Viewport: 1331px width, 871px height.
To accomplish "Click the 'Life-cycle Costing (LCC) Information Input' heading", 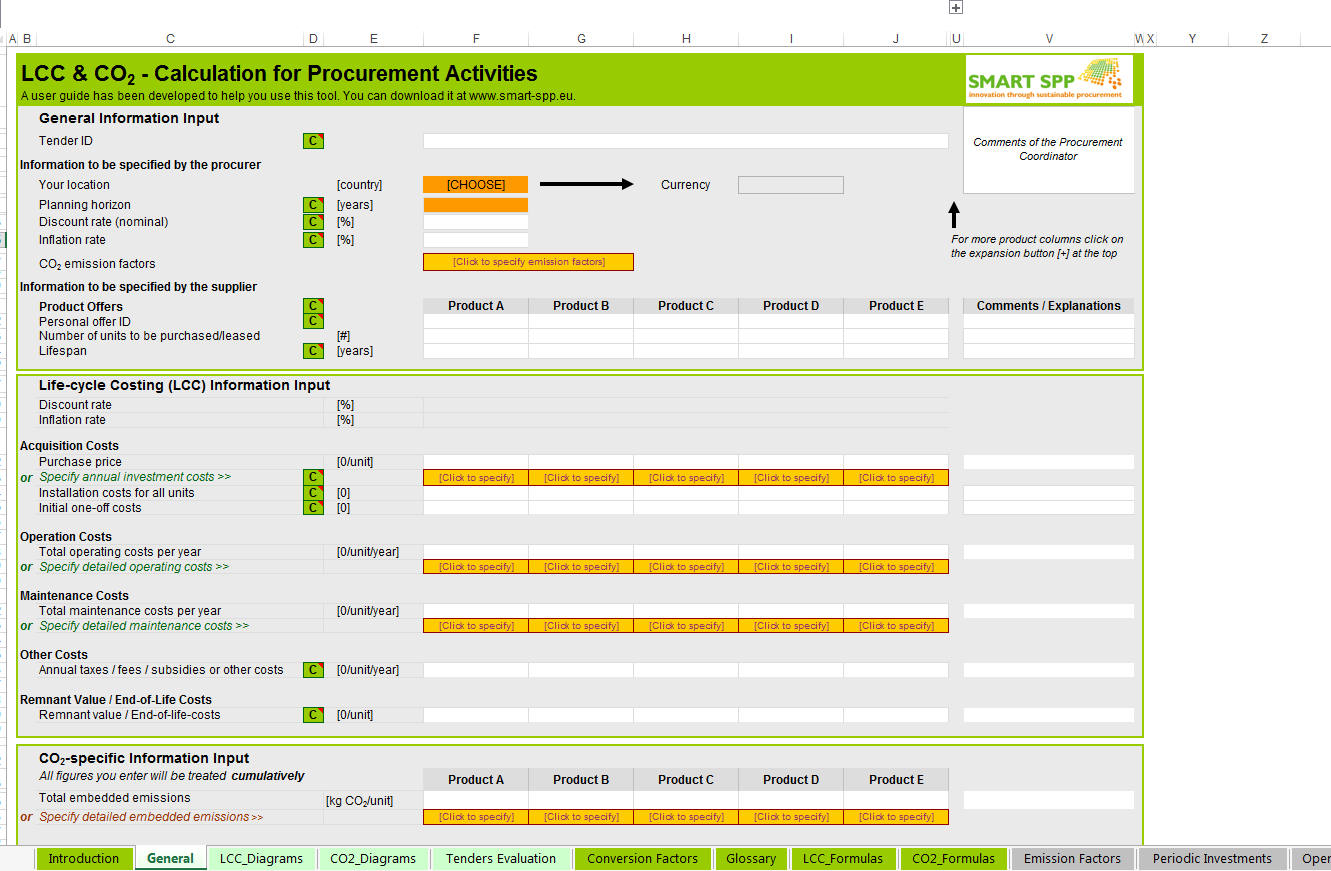I will coord(184,385).
